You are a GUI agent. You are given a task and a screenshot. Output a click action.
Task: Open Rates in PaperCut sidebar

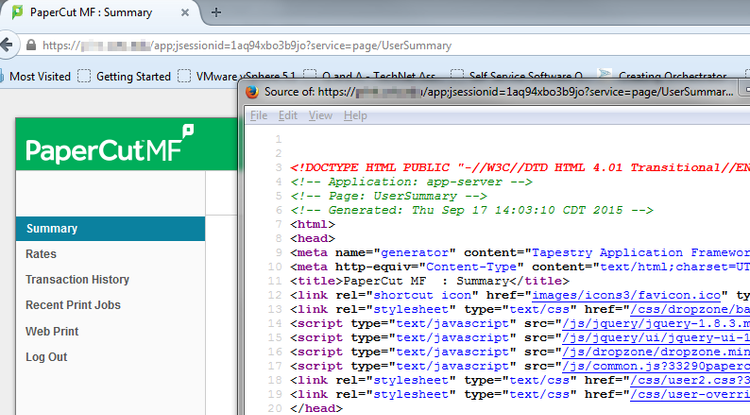point(41,254)
